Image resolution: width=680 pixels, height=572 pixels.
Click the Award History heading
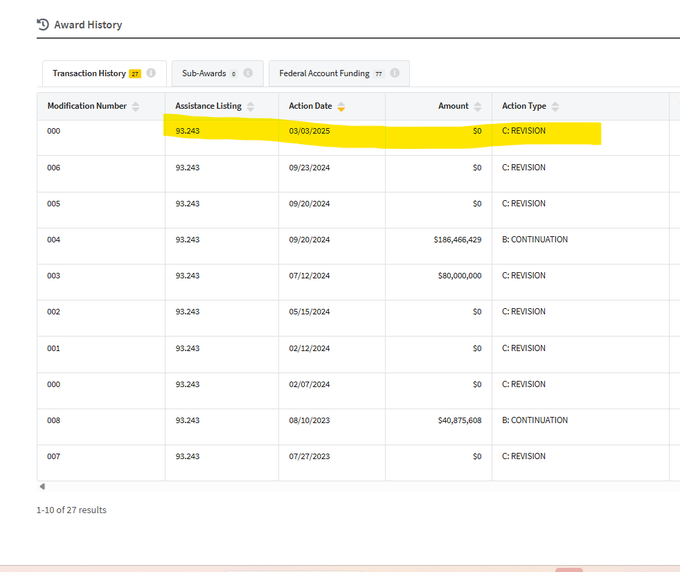pos(88,24)
